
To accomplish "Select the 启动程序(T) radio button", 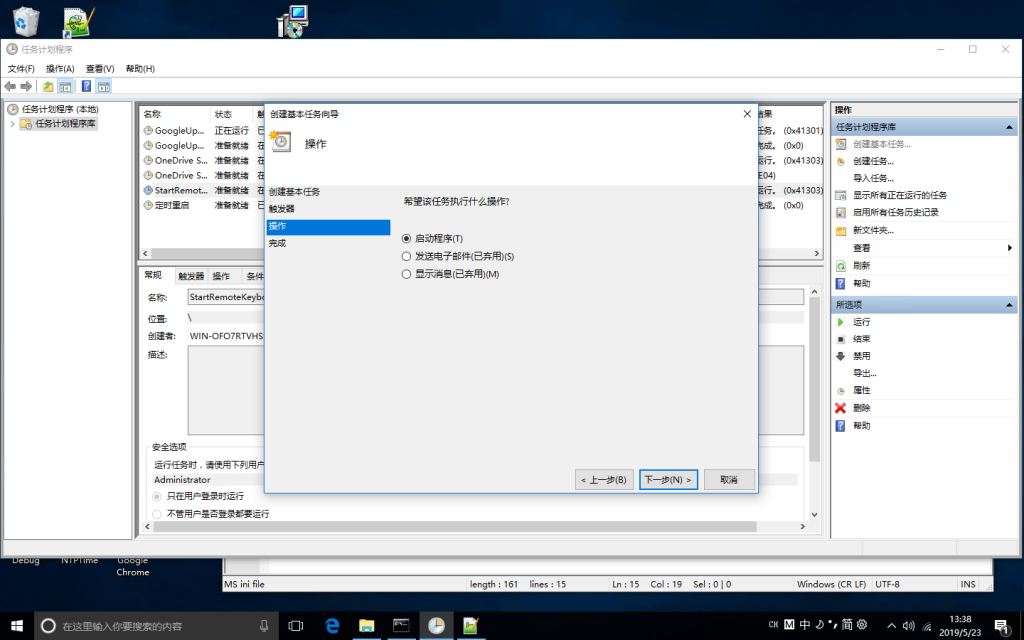I will coord(406,239).
